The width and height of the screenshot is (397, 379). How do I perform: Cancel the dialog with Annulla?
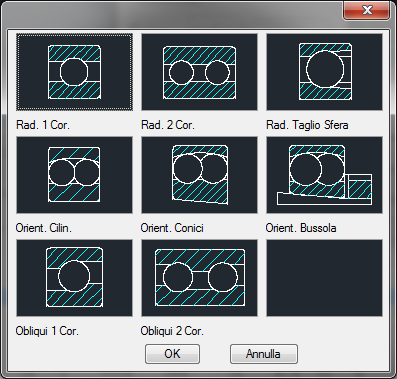264,354
